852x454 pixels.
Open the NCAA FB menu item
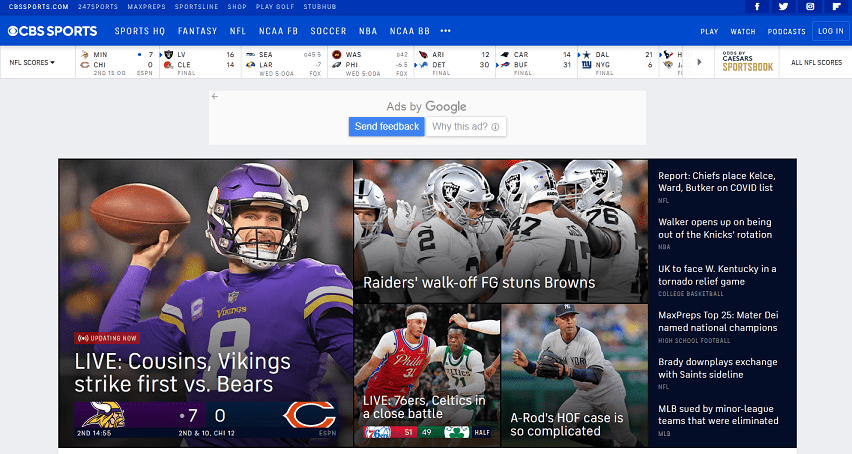(278, 31)
